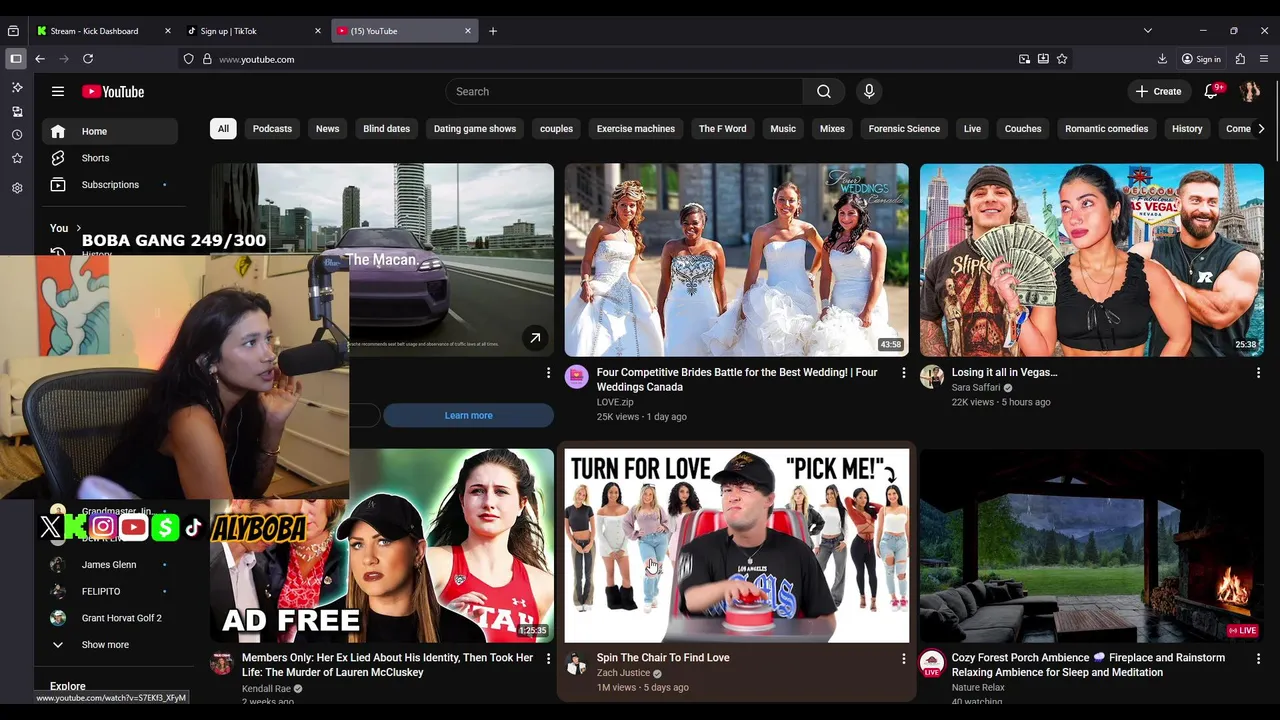Toggle the YouTube guide hamburger menu
Viewport: 1280px width, 720px height.
pyautogui.click(x=58, y=91)
